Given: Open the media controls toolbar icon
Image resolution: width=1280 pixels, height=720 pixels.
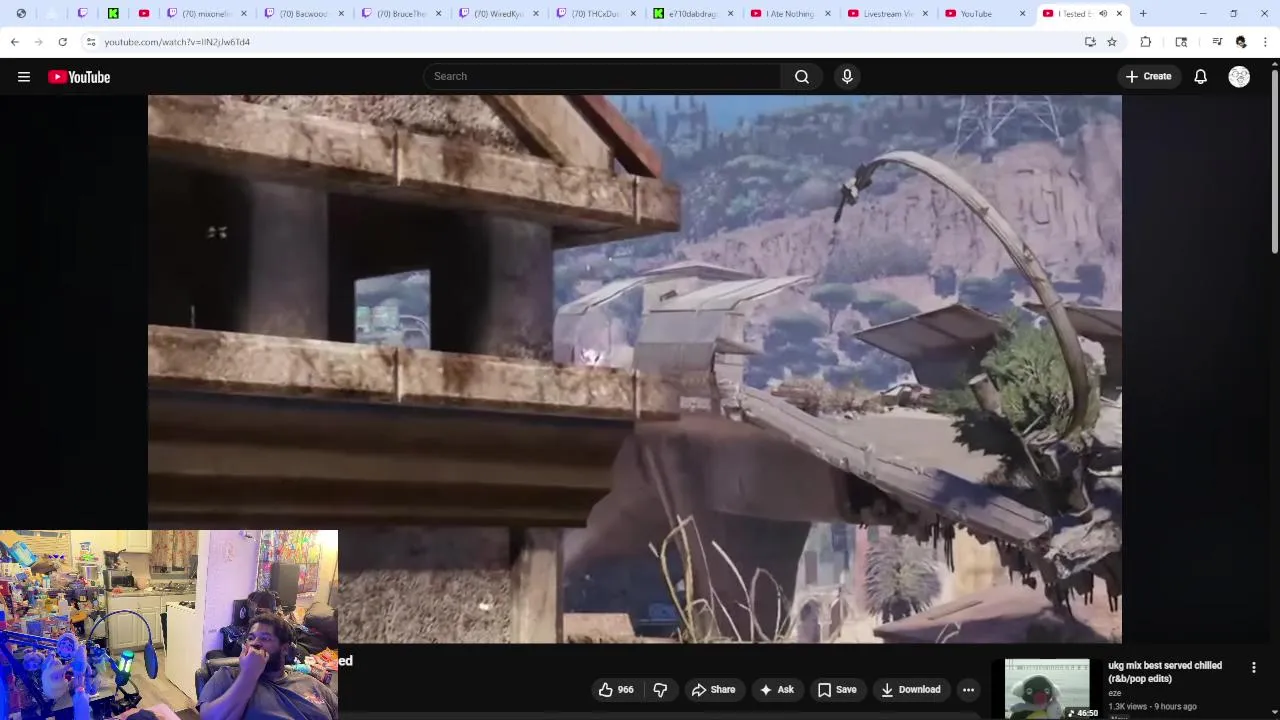Looking at the screenshot, I should 1217,42.
